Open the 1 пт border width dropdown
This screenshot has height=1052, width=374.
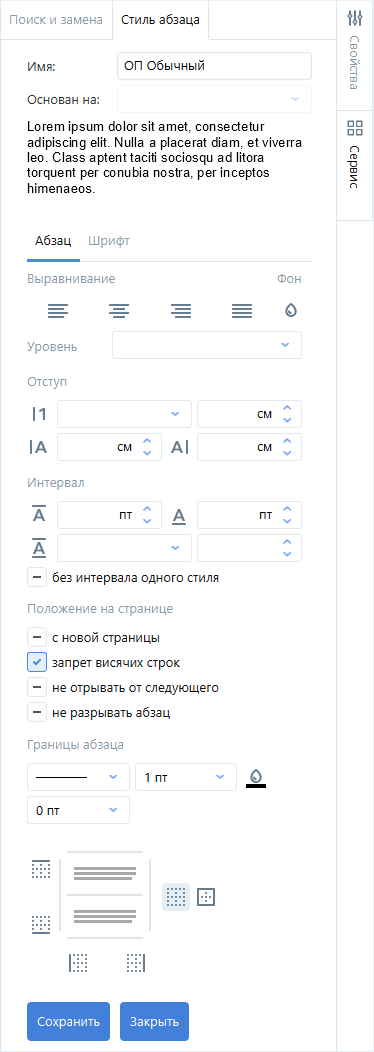186,777
